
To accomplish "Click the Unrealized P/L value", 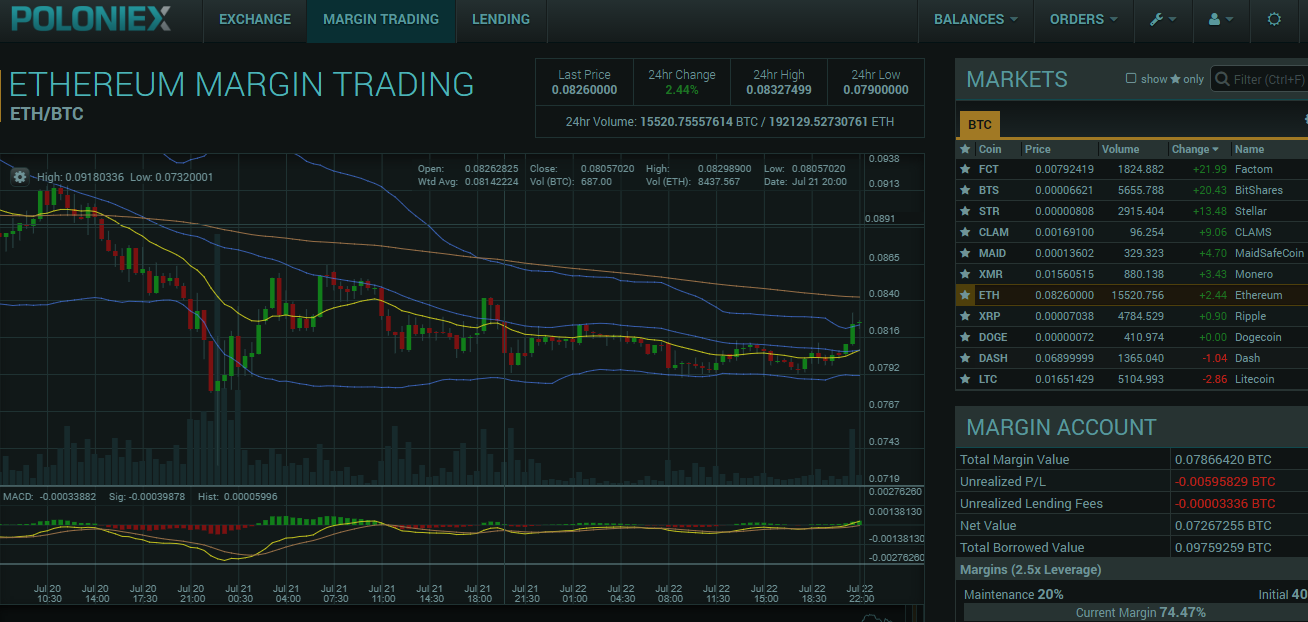I will coord(1225,482).
